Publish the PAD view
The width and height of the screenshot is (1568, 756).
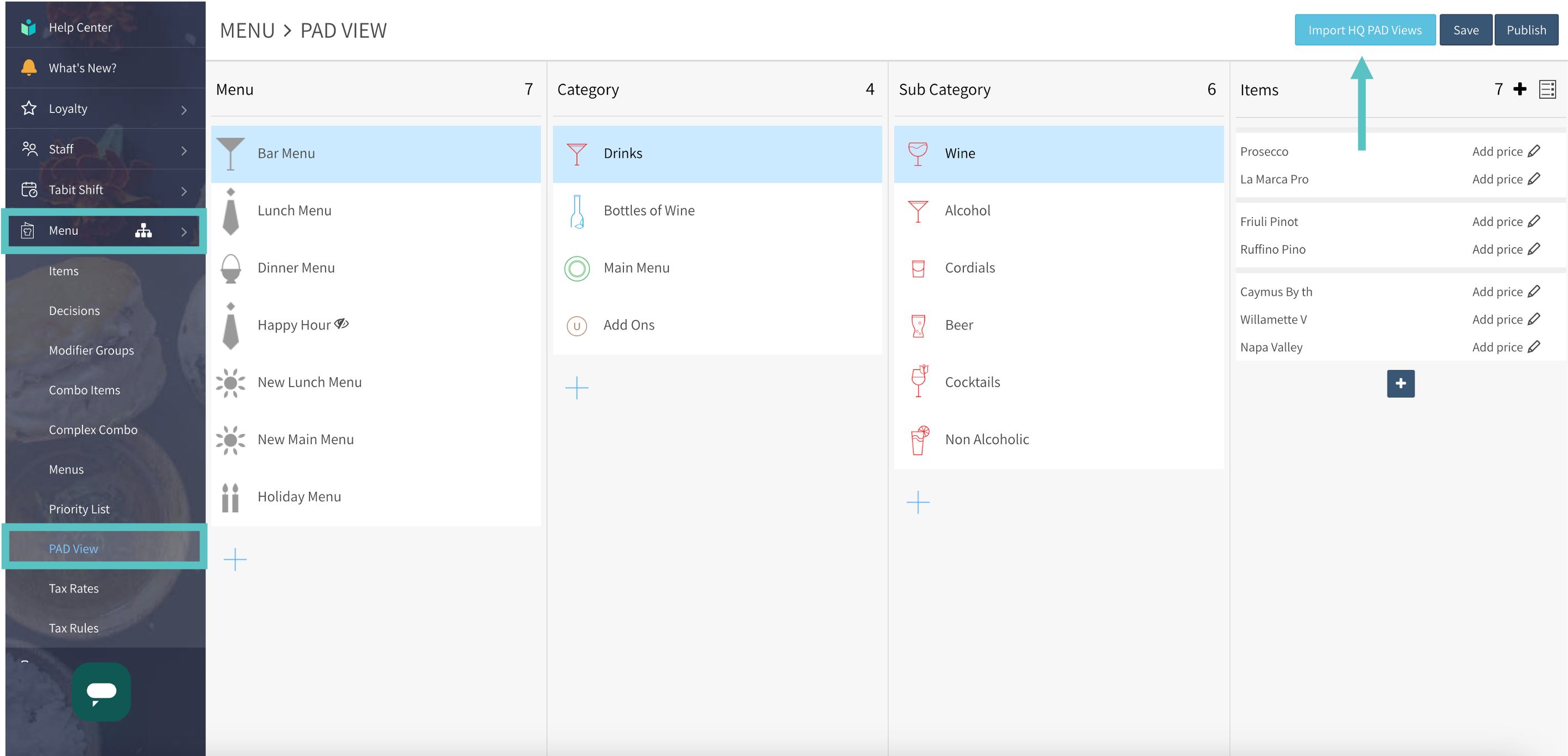[1526, 30]
